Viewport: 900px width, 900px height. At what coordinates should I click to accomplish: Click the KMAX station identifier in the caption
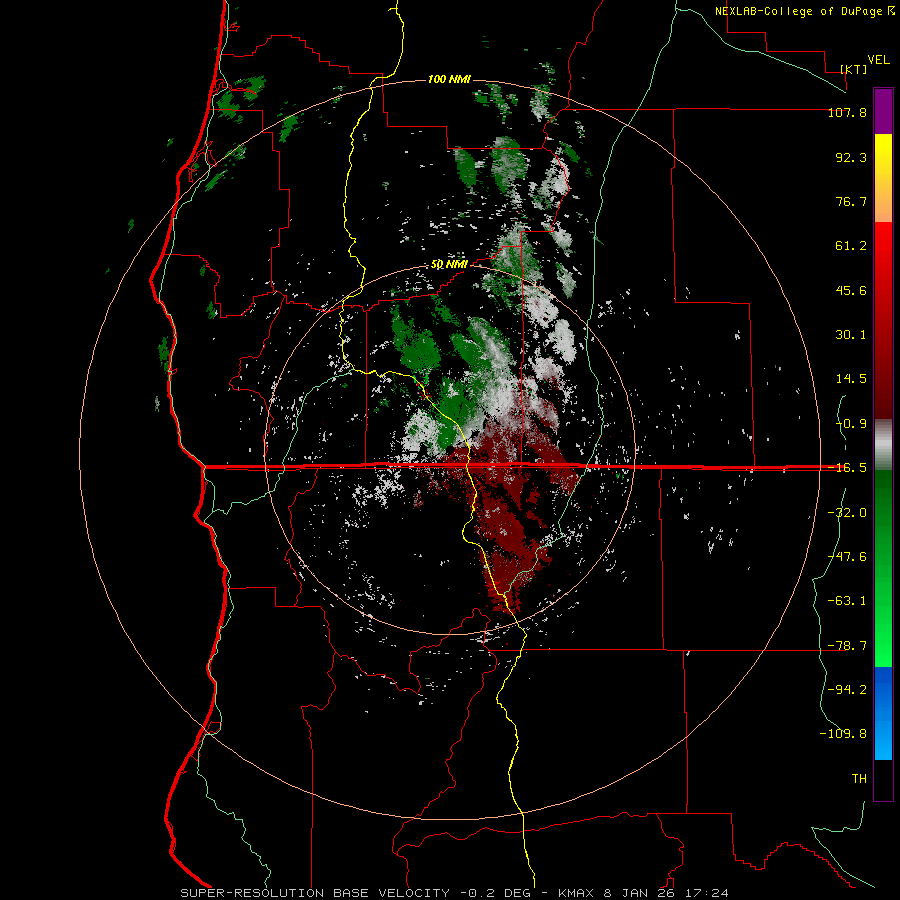pos(577,893)
